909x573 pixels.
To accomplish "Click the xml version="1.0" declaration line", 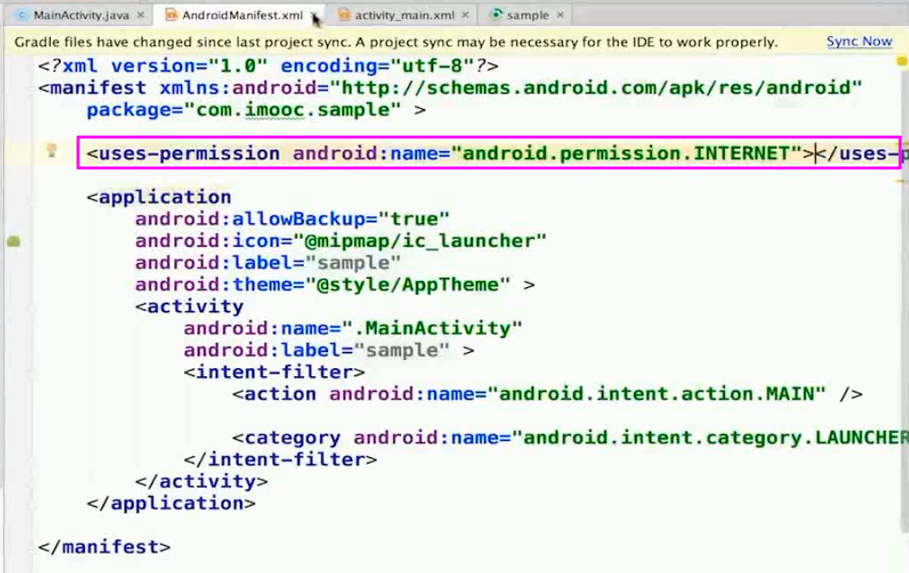I will [268, 66].
